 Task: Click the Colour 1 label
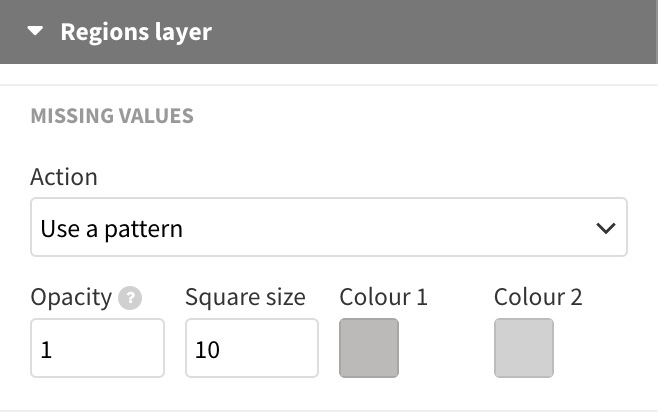[x=383, y=297]
